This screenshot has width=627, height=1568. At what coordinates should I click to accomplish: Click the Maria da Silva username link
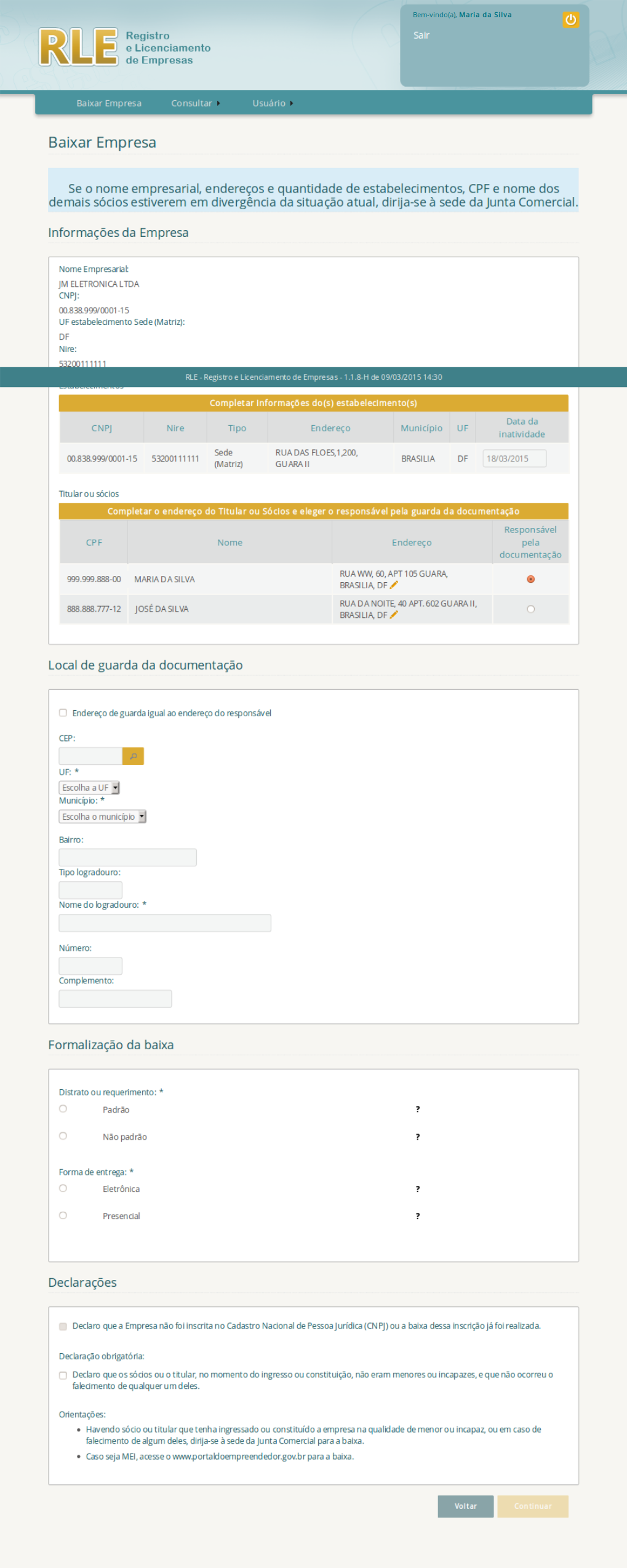485,15
